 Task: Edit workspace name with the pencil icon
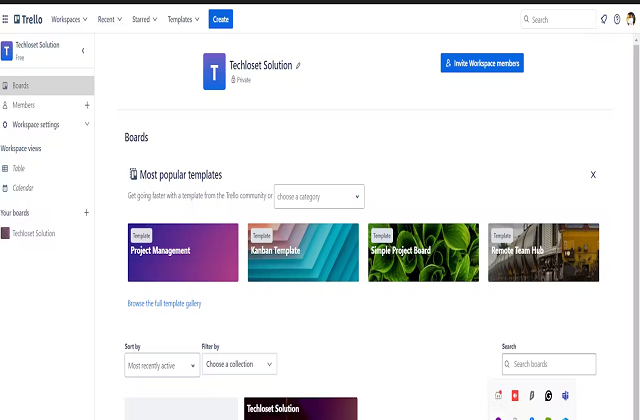coord(298,66)
